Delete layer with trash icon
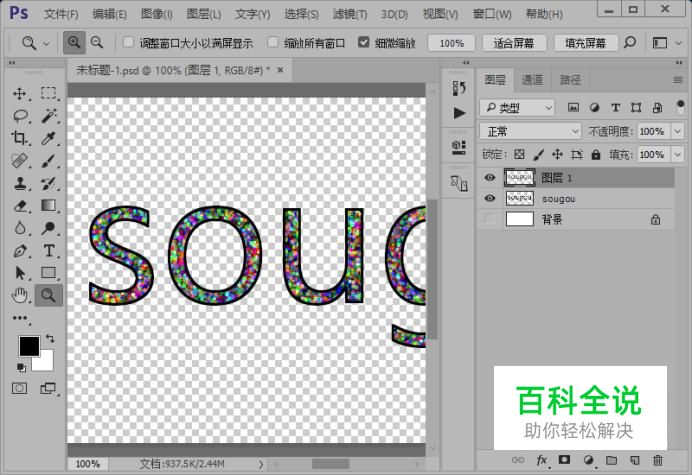The width and height of the screenshot is (692, 475). click(658, 460)
